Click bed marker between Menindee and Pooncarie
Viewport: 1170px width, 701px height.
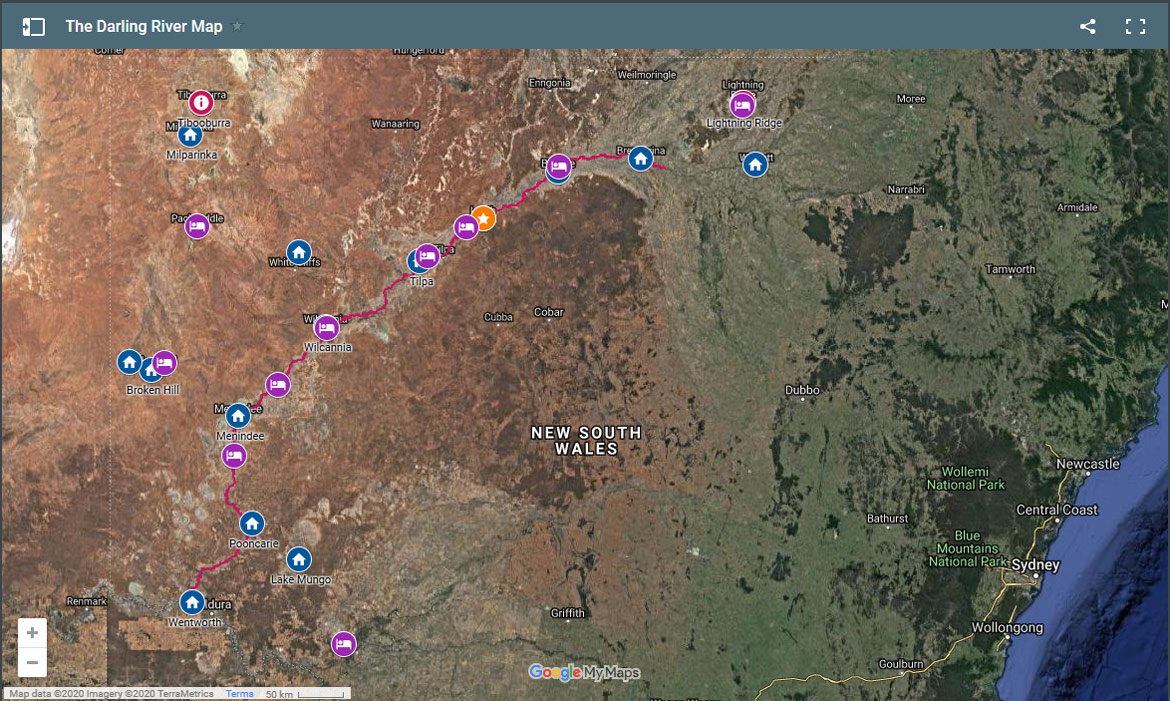point(234,455)
